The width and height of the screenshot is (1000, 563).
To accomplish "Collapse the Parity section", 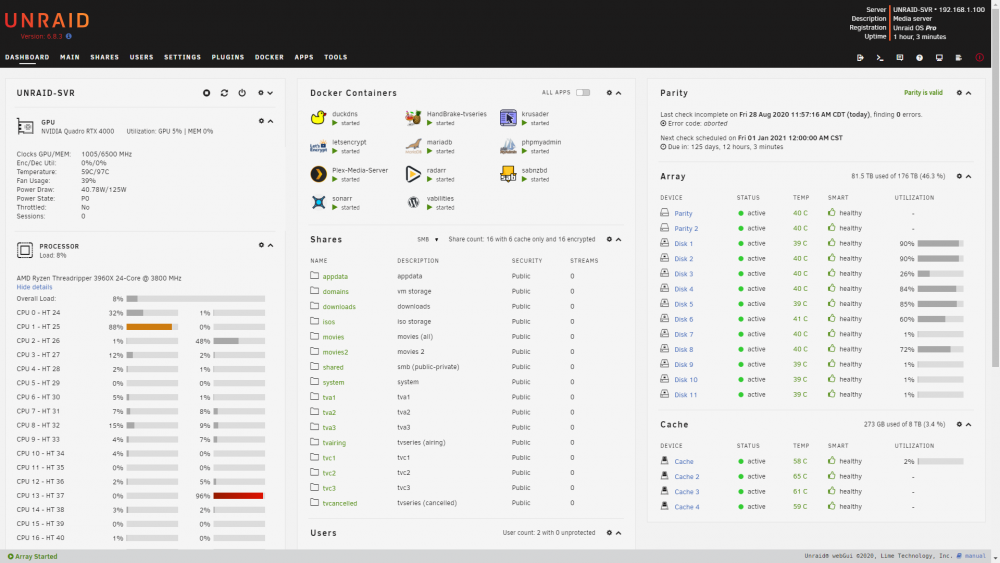I will (x=969, y=93).
